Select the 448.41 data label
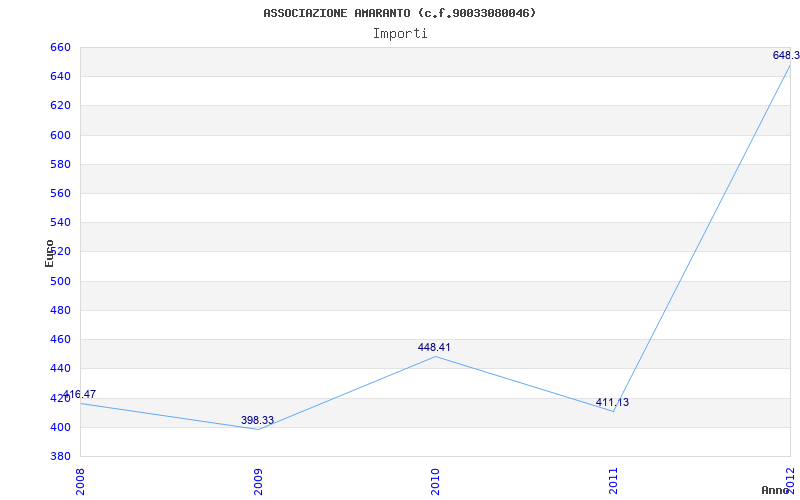Image resolution: width=800 pixels, height=500 pixels. [434, 347]
